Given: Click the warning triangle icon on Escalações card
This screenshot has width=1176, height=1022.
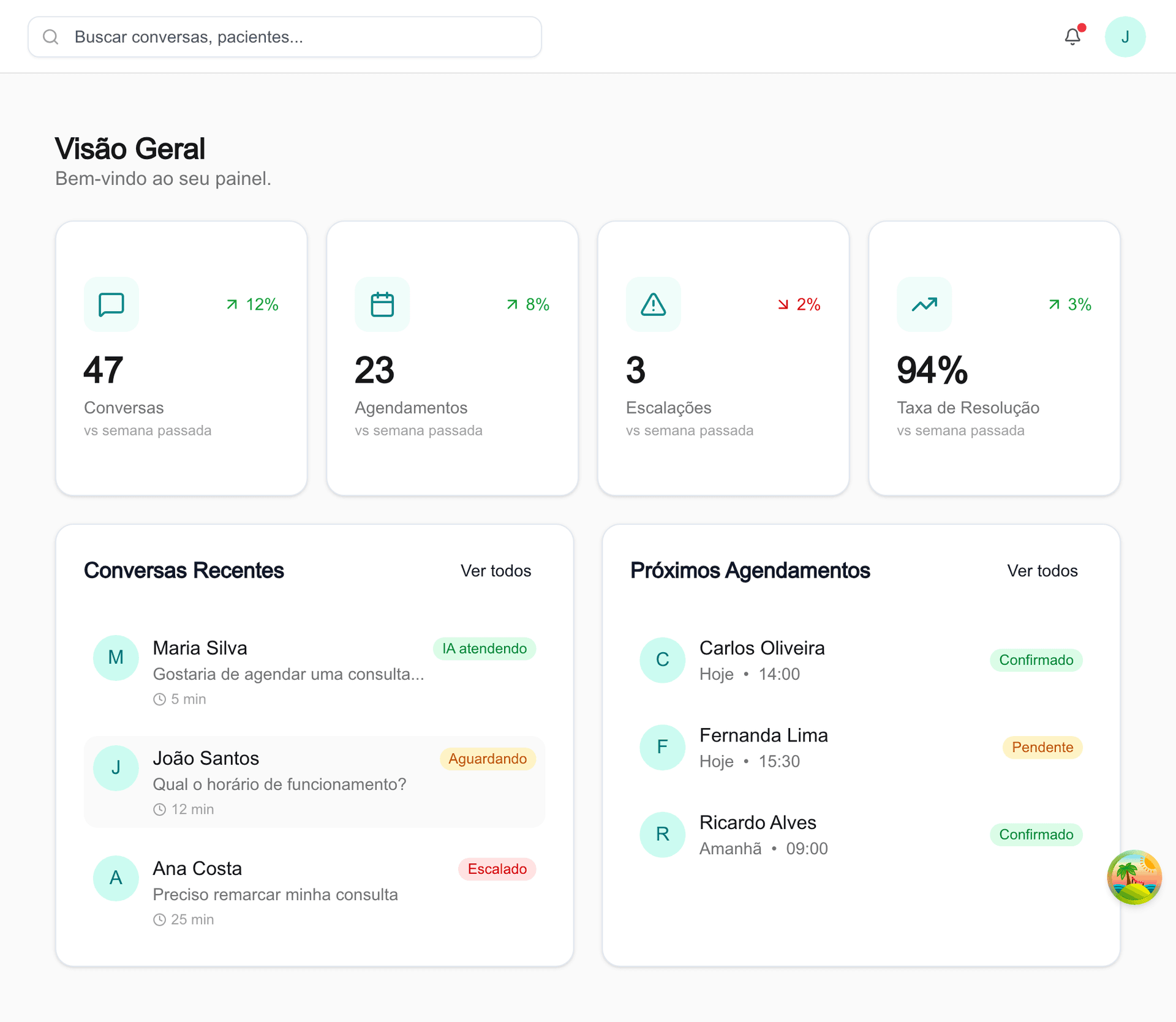Looking at the screenshot, I should click(654, 304).
